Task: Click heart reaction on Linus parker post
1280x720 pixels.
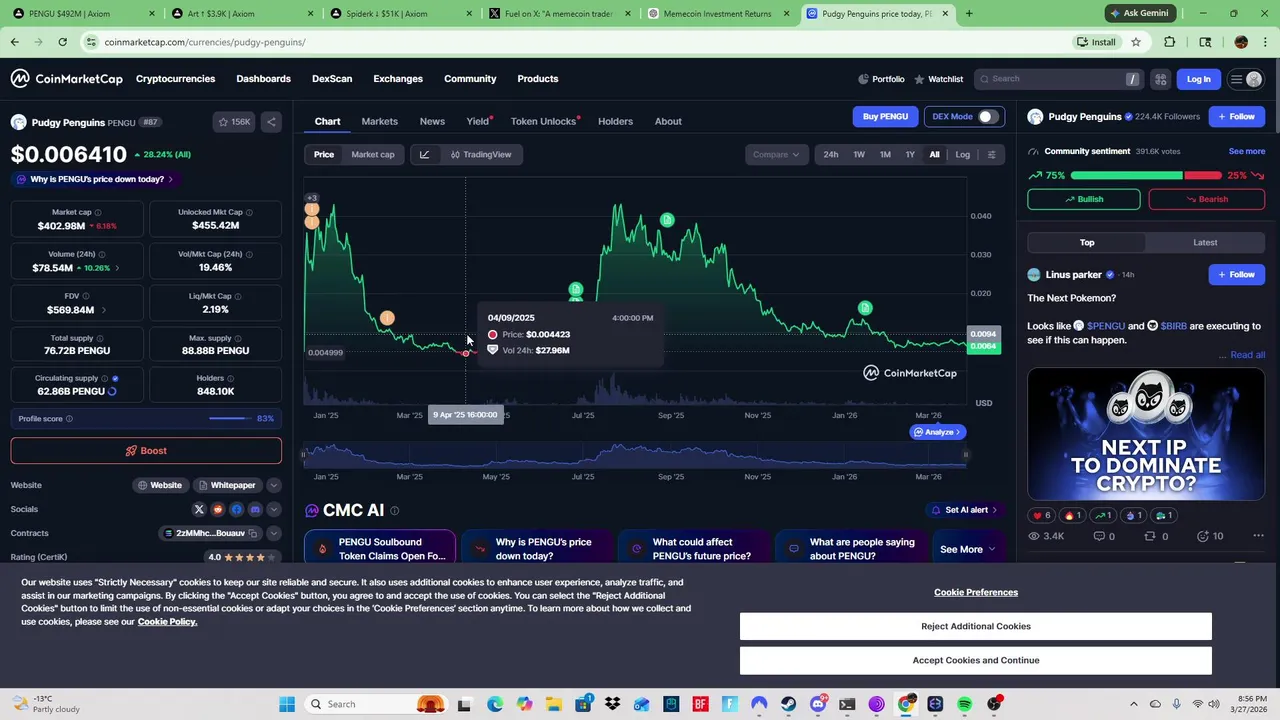Action: 1041,515
